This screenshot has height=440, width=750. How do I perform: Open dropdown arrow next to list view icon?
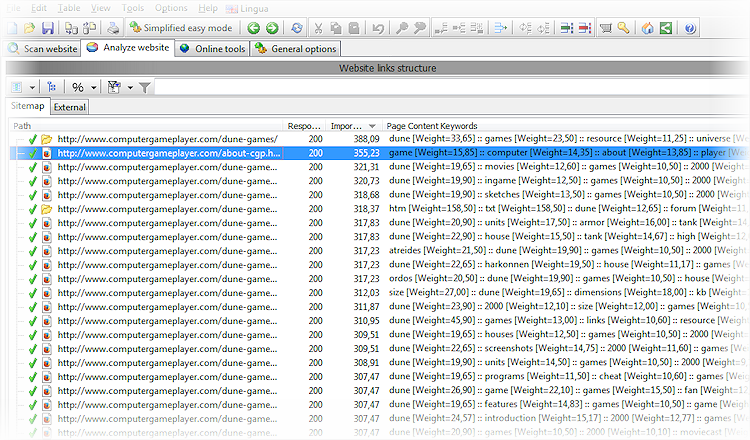coord(32,88)
